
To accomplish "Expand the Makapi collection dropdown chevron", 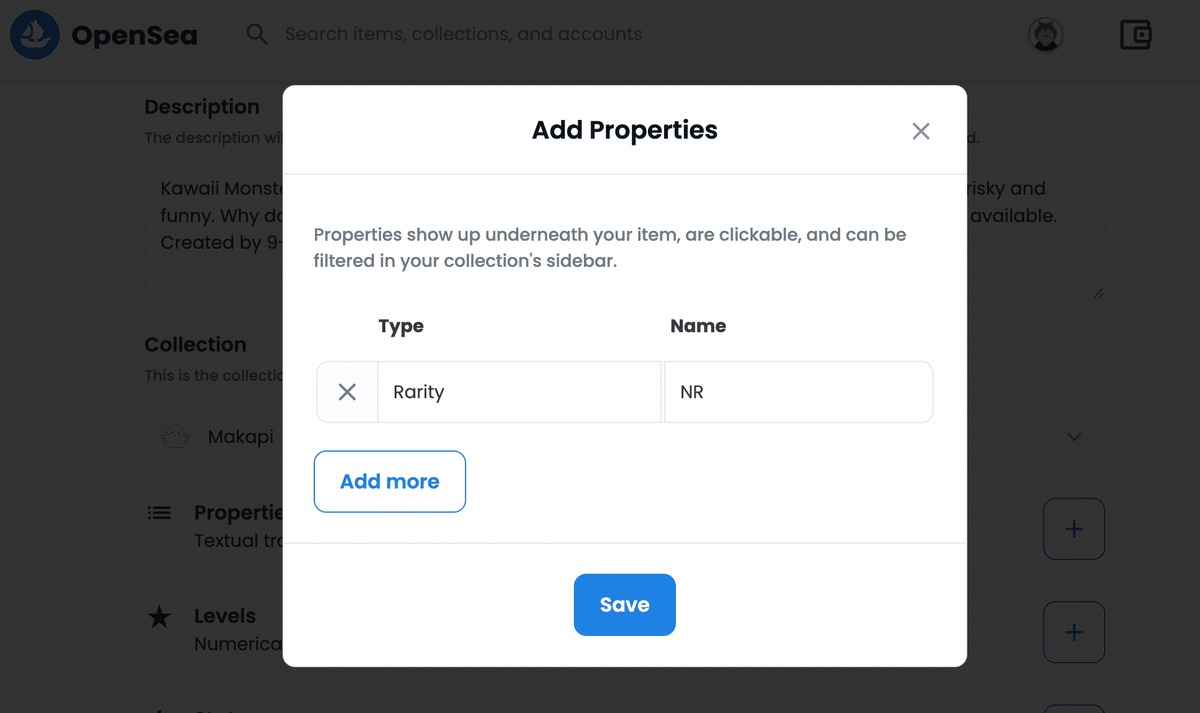I will coord(1074,437).
